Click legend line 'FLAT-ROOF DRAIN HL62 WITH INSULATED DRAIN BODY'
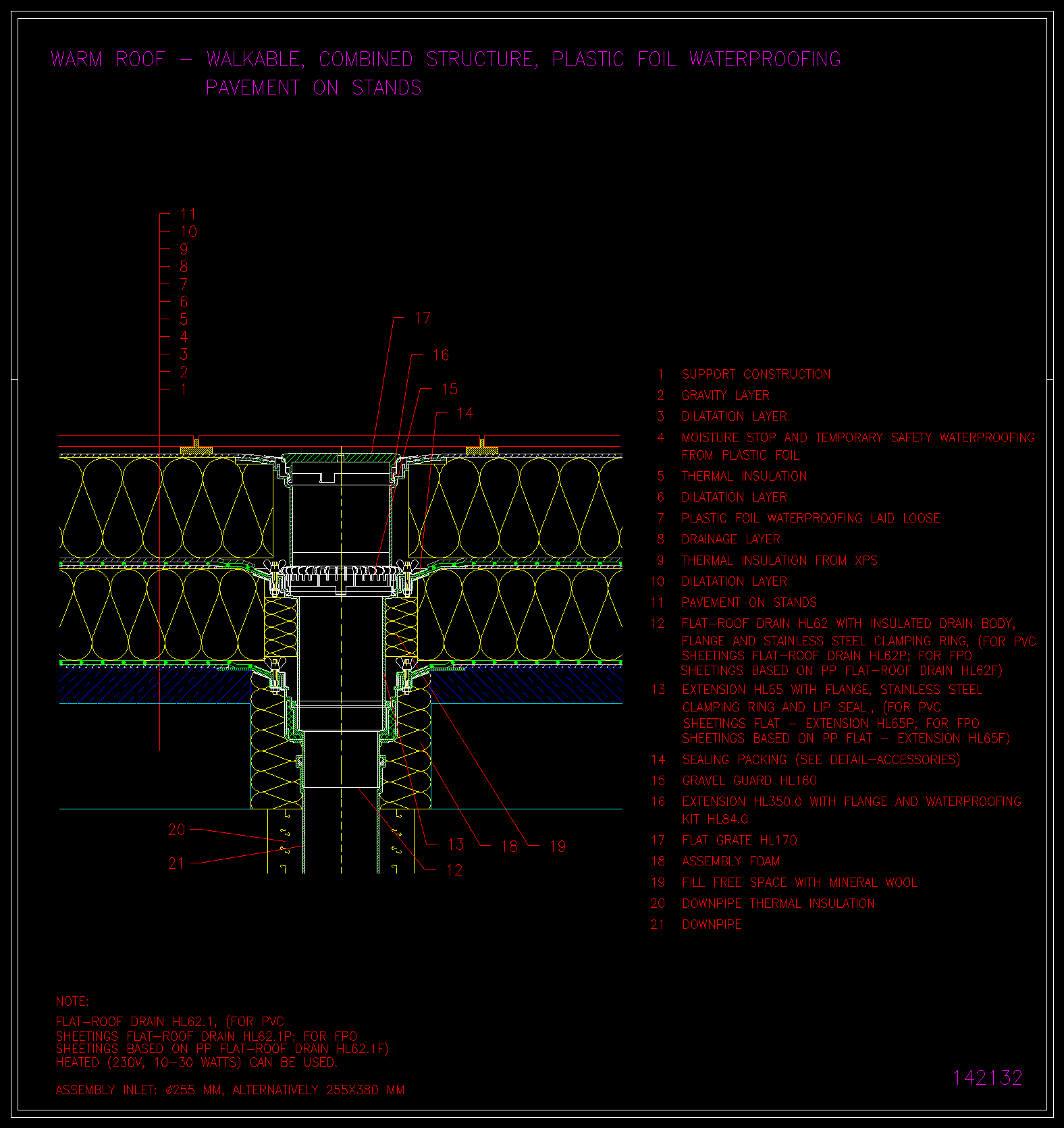The width and height of the screenshot is (1064, 1128). point(849,624)
